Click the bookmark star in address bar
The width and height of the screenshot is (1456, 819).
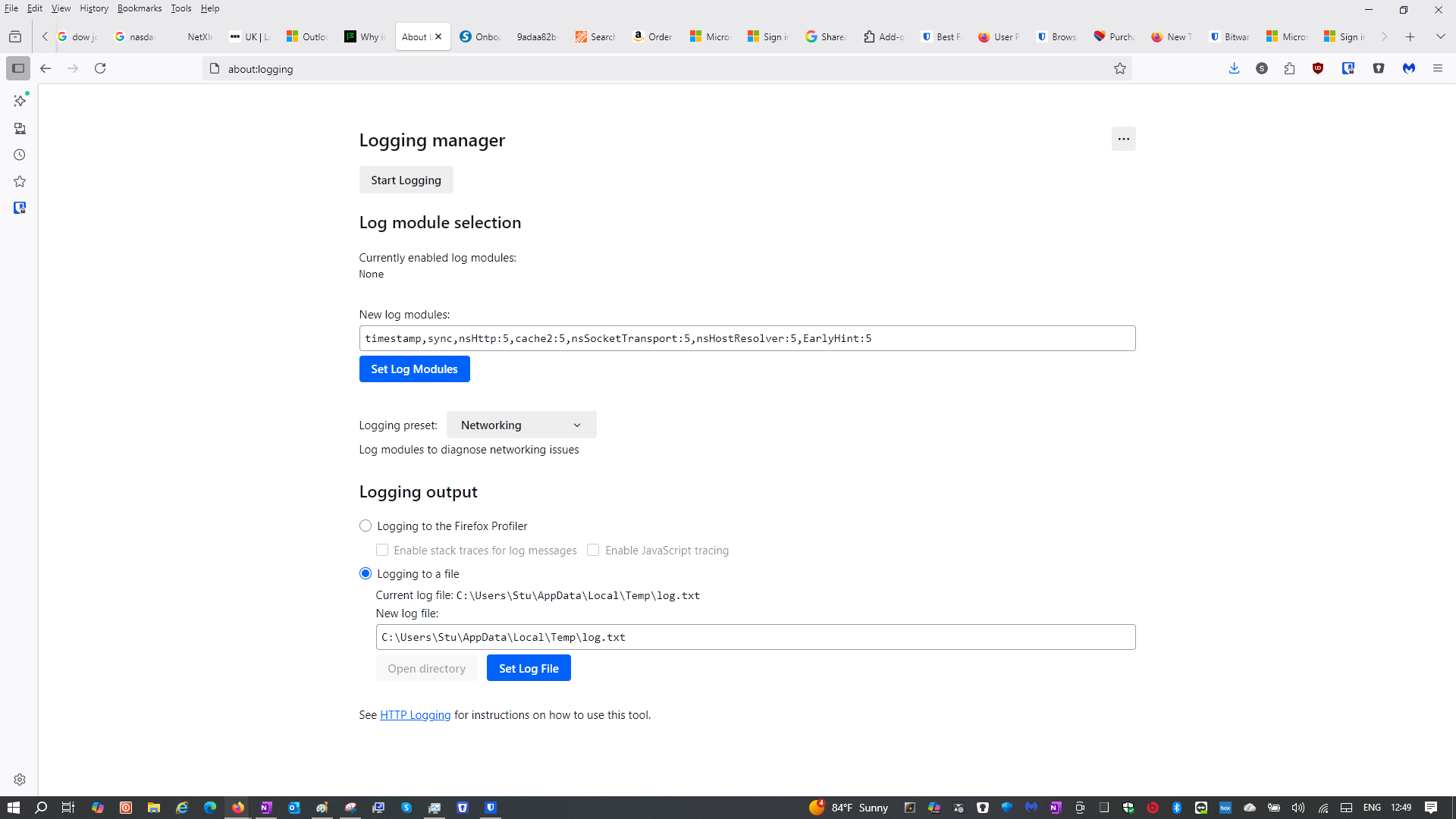(1119, 69)
